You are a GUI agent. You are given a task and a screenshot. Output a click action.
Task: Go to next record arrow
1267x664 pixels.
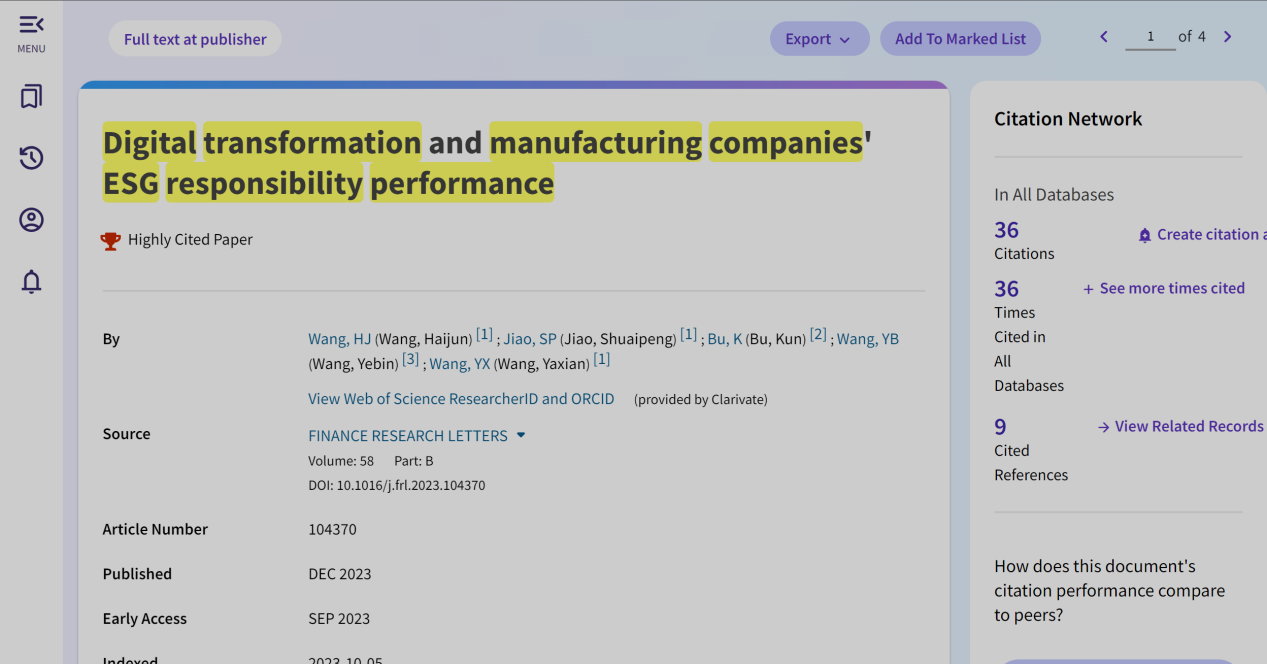(x=1227, y=37)
